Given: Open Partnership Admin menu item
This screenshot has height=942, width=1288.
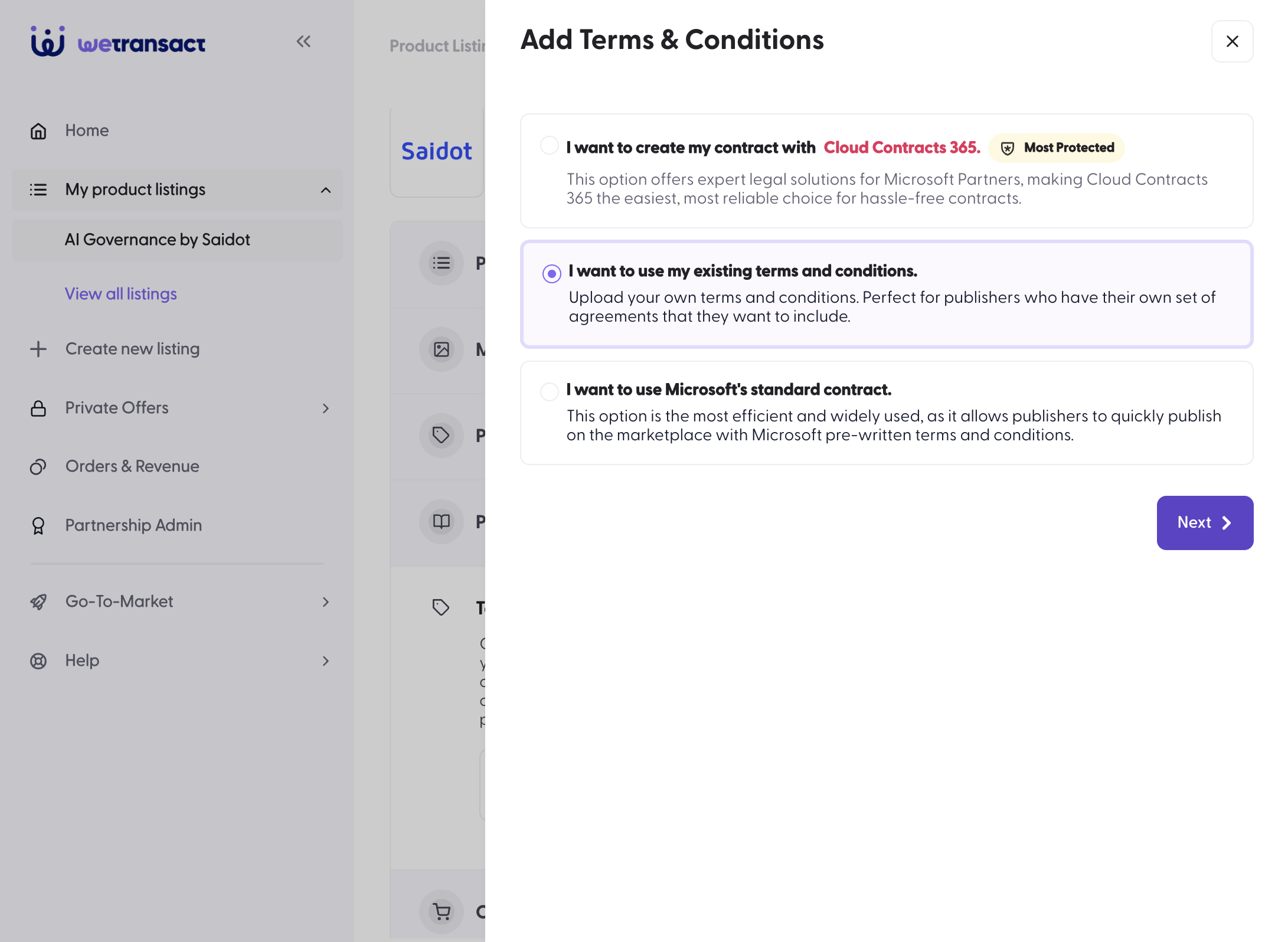Looking at the screenshot, I should point(133,525).
